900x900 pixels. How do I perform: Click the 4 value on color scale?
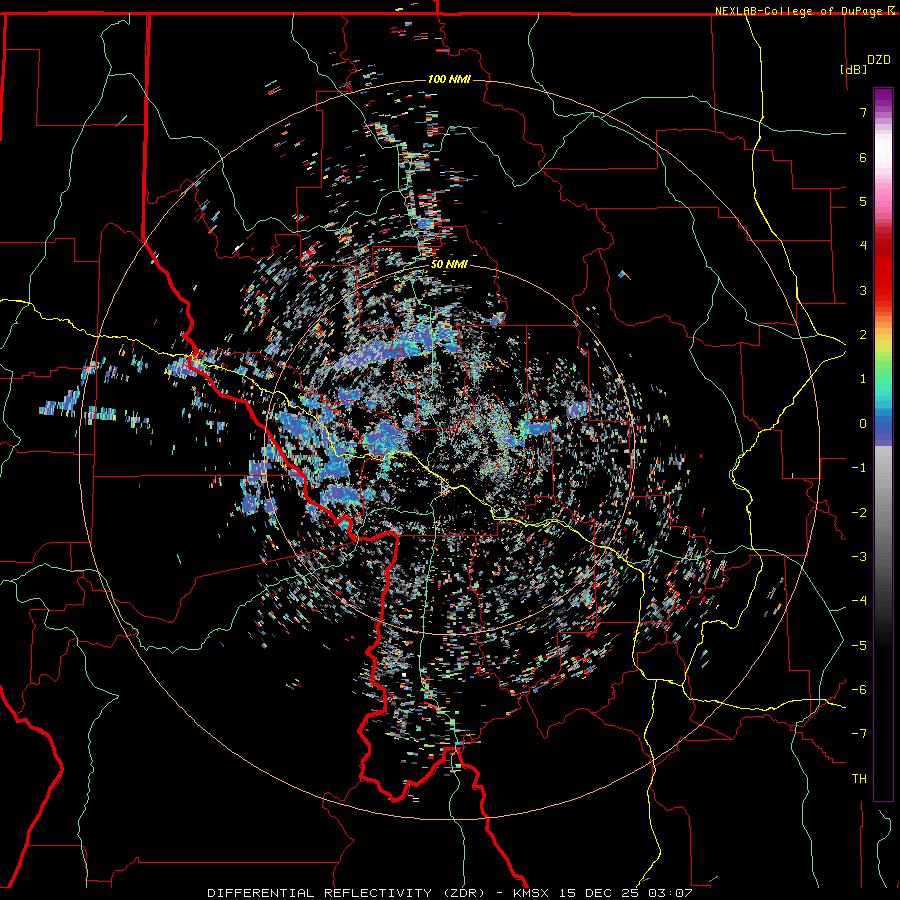(x=863, y=246)
